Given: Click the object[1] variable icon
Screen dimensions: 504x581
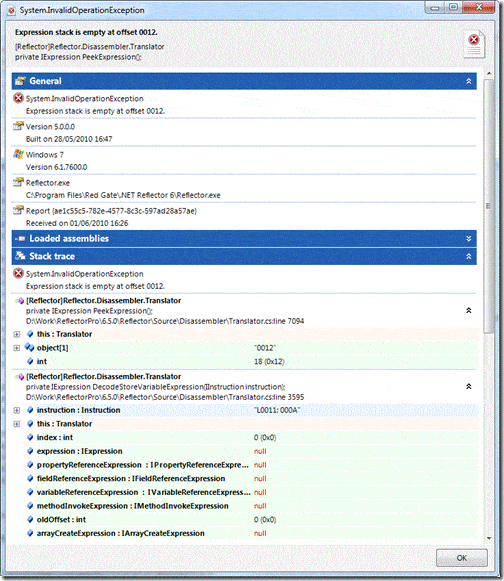Looking at the screenshot, I should (30, 348).
